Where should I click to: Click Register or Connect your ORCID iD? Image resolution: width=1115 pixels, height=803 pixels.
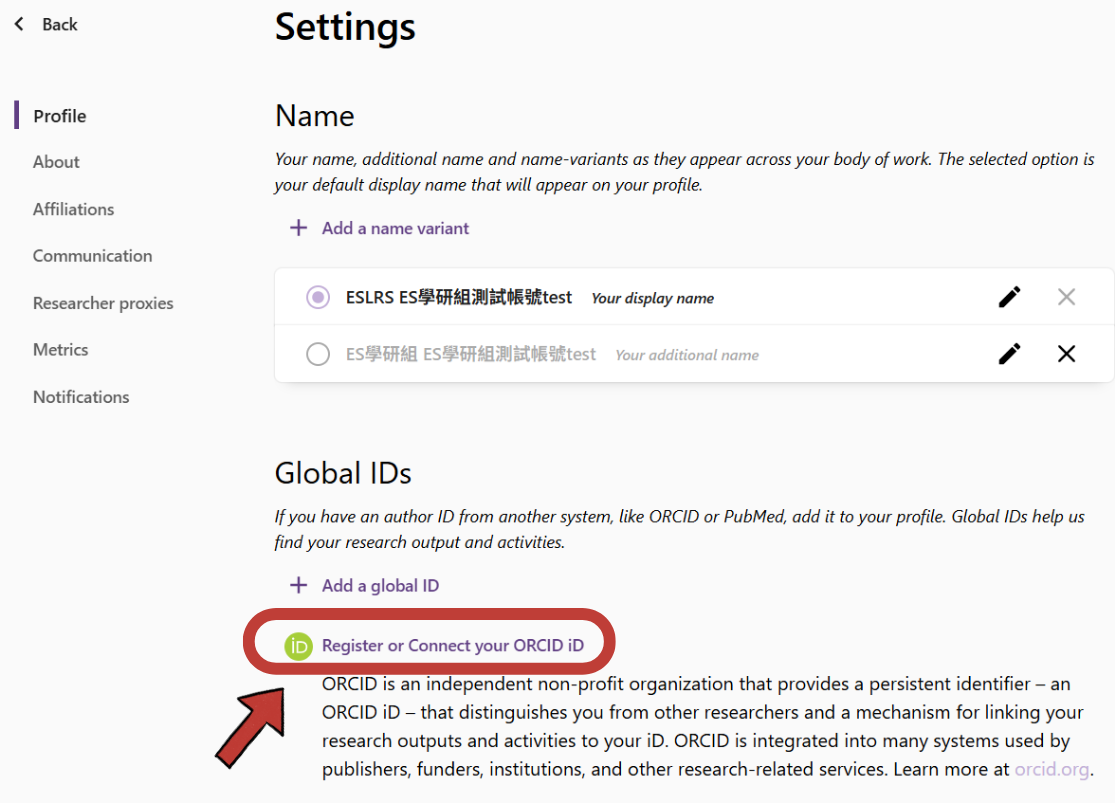point(453,645)
